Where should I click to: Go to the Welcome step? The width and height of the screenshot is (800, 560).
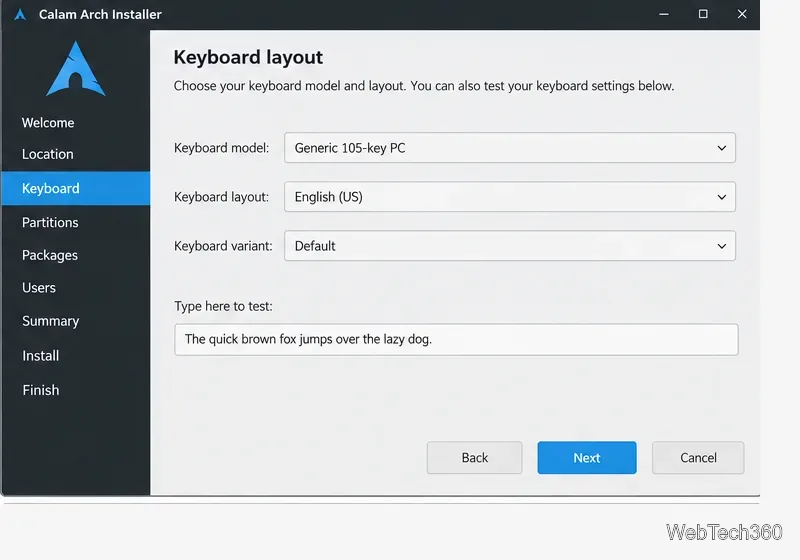(x=48, y=123)
